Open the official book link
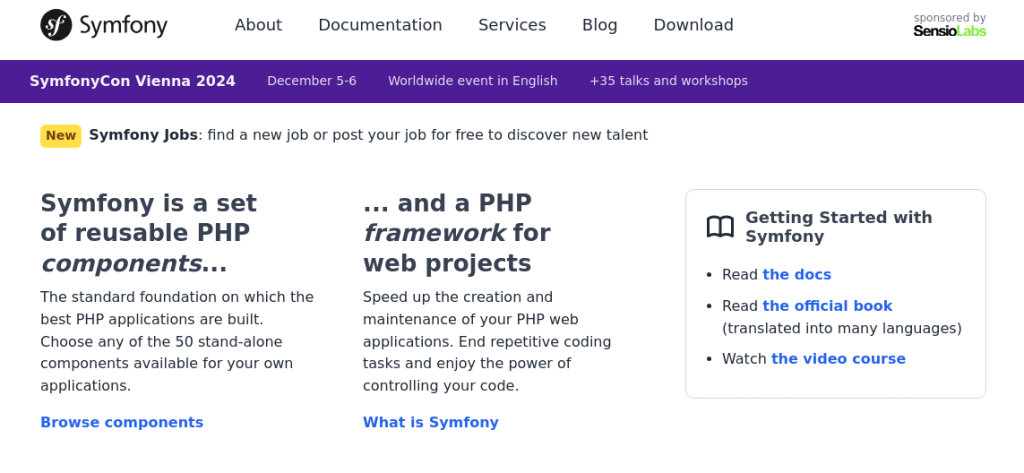Screen dimensions: 1024x473 (x=827, y=306)
